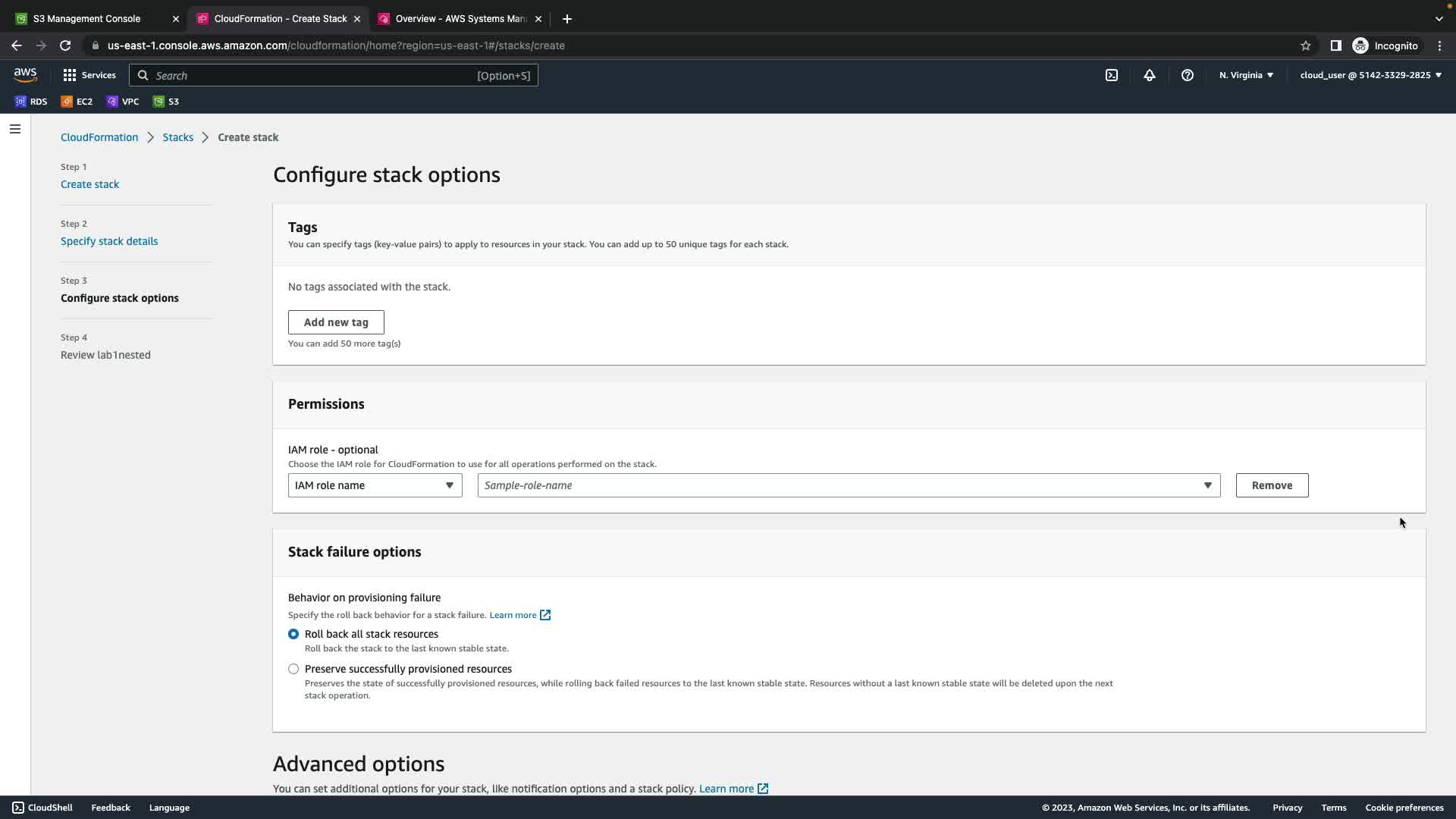Open the CloudShell icon in top navigation
Image resolution: width=1456 pixels, height=819 pixels.
click(1112, 75)
